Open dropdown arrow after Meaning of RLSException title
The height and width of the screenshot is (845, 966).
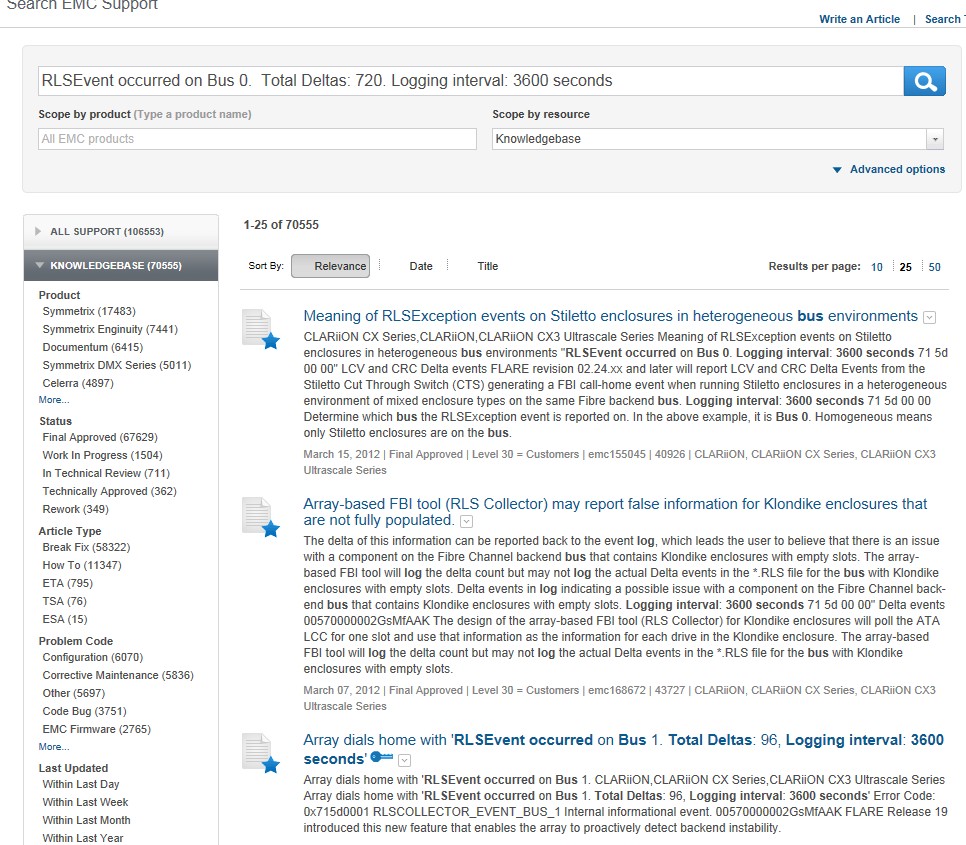[x=930, y=317]
